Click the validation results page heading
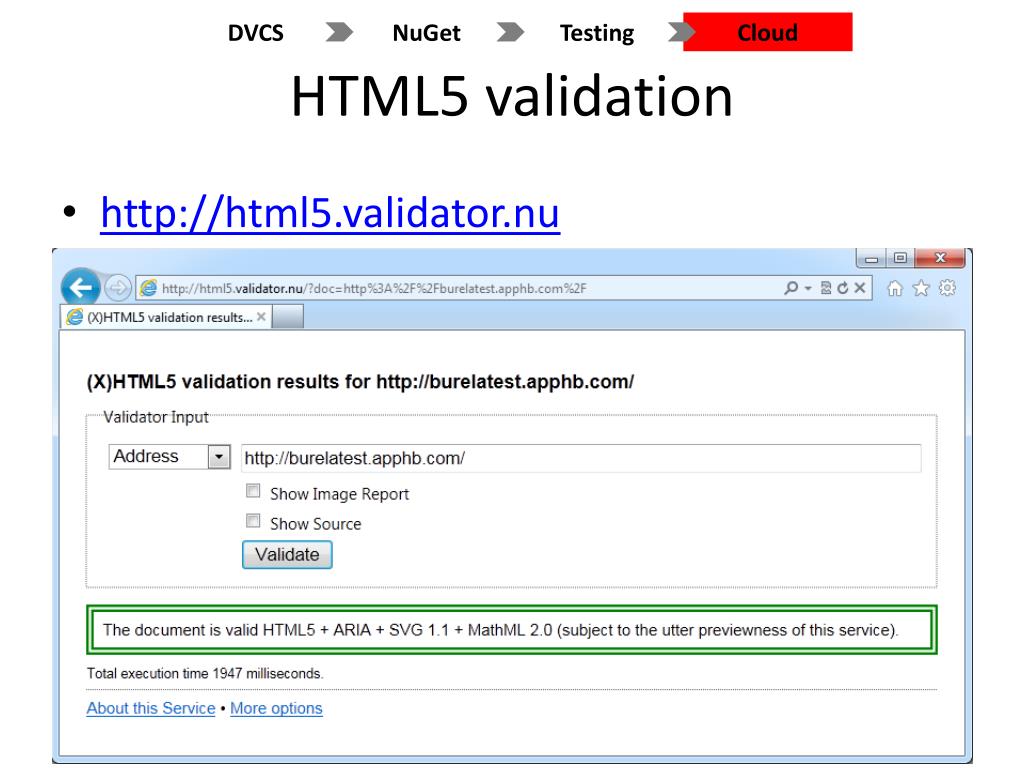This screenshot has width=1024, height=768. tap(360, 382)
